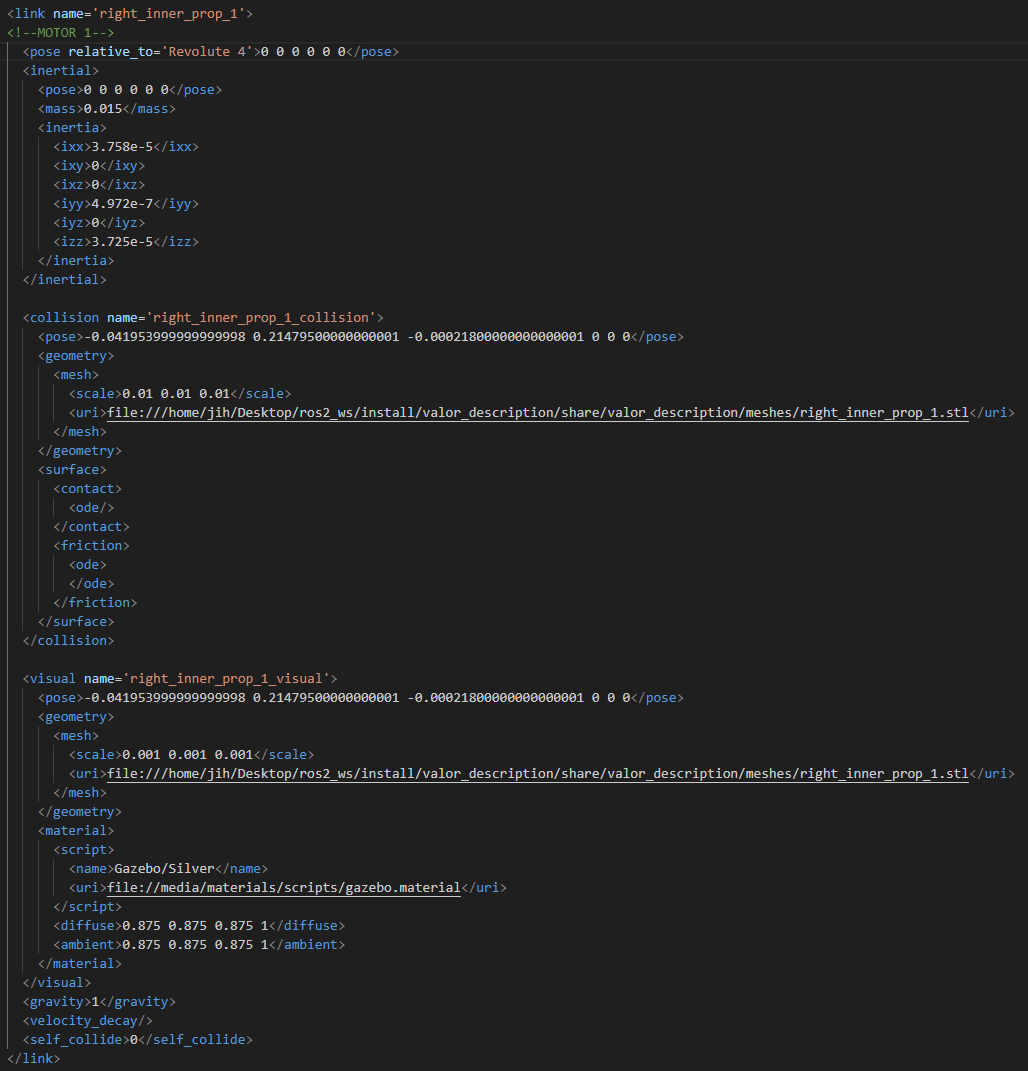Viewport: 1028px width, 1071px height.
Task: Click the velocity_decay tag
Action: (87, 1020)
